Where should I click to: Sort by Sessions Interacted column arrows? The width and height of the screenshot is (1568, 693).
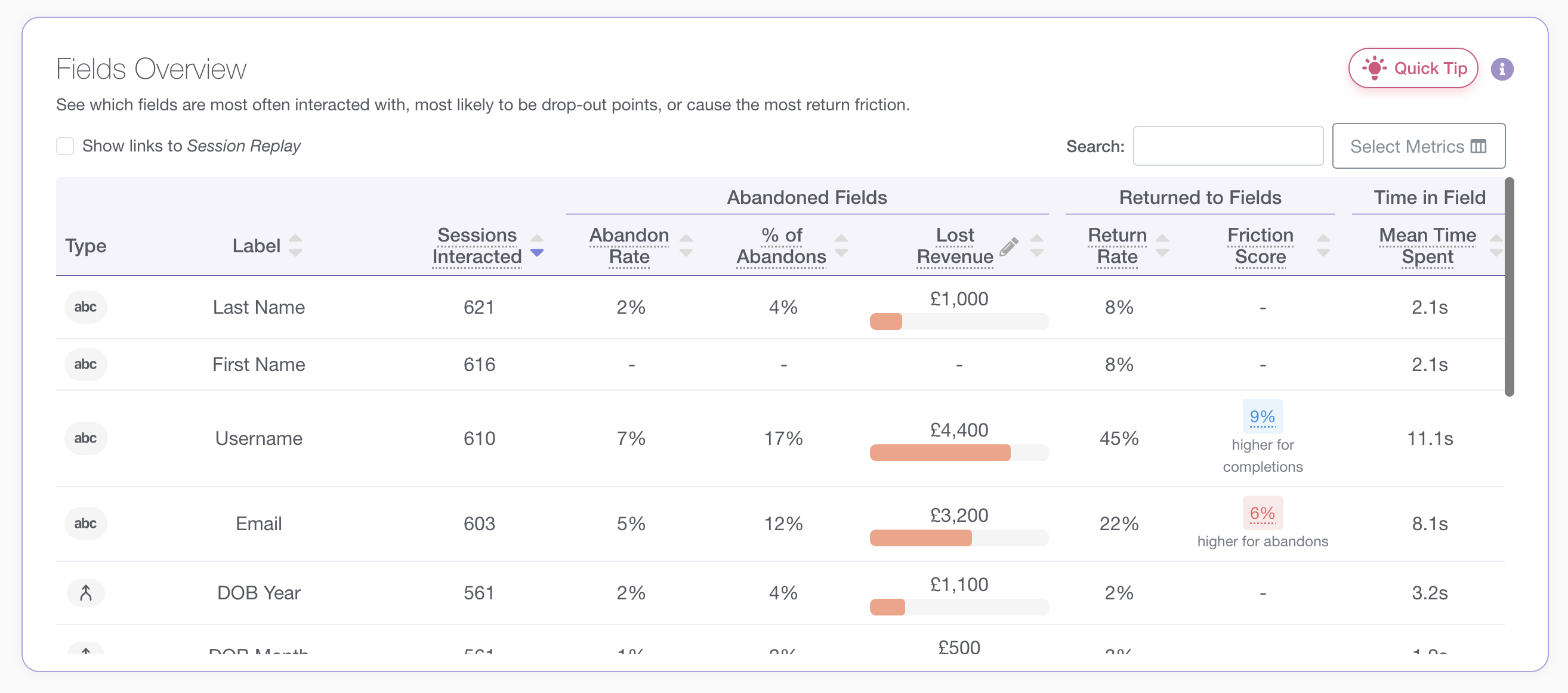[x=536, y=246]
